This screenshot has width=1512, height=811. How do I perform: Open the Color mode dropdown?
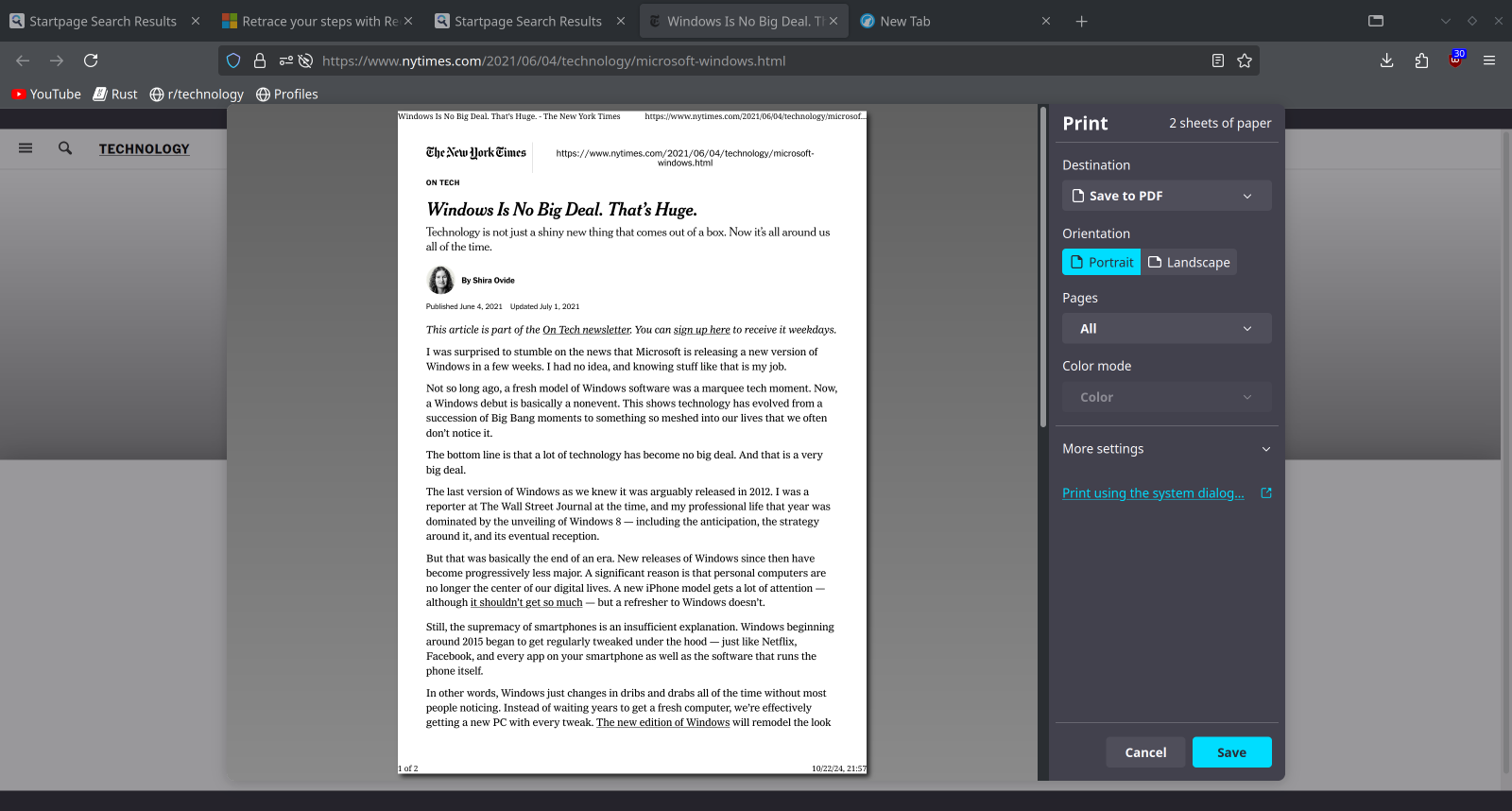(x=1166, y=397)
